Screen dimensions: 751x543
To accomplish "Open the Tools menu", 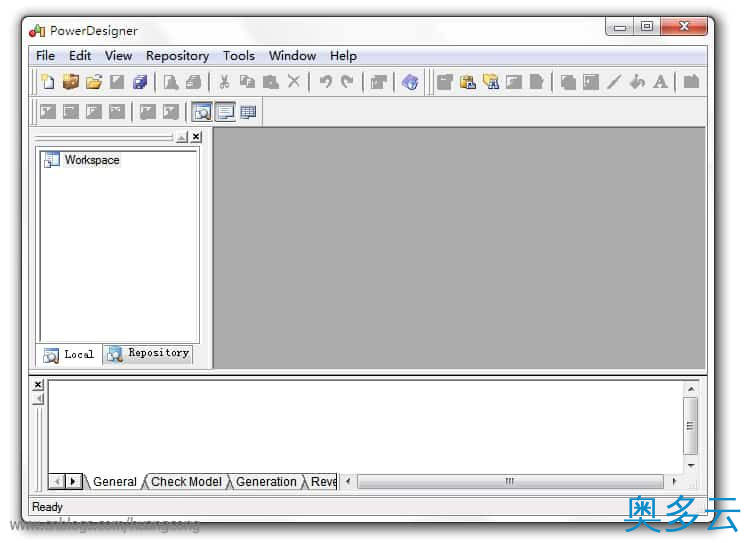I will 239,56.
